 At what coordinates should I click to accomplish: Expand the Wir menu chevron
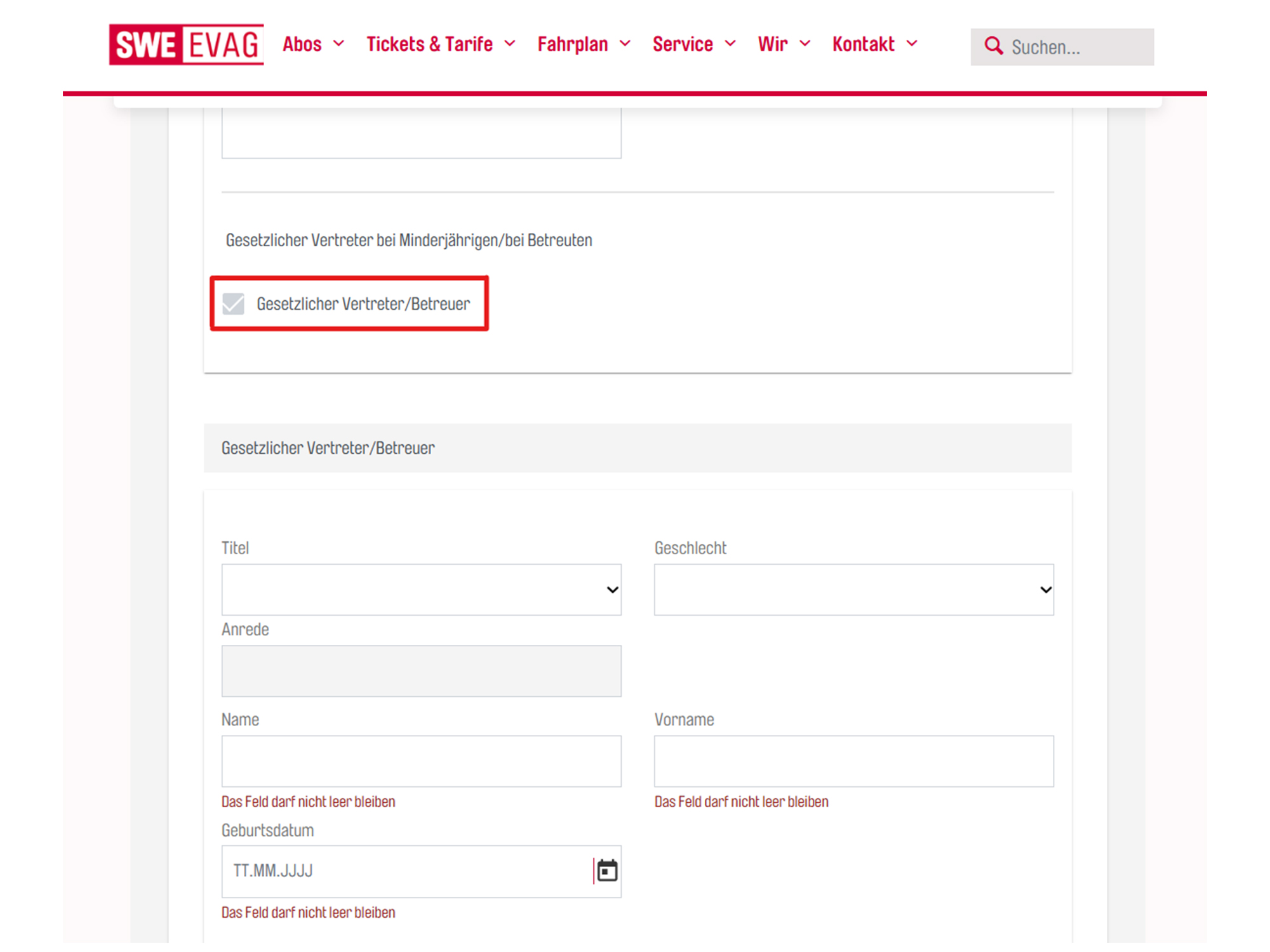click(x=805, y=44)
